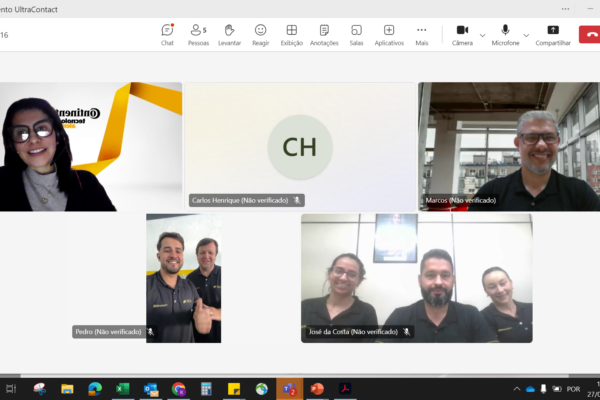Open the Aplicativos apps panel
600x400 pixels.
click(x=389, y=34)
